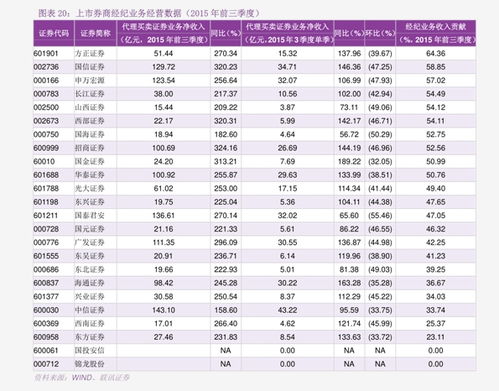The width and height of the screenshot is (499, 391).
Task: Click stock code 601211
Action: click(45, 215)
